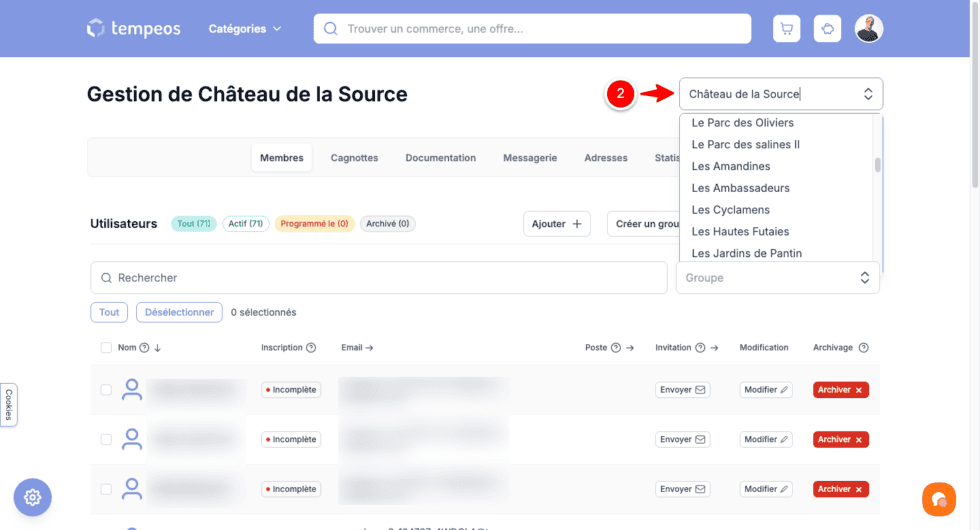Focus the Rechercher users search field

(x=379, y=278)
